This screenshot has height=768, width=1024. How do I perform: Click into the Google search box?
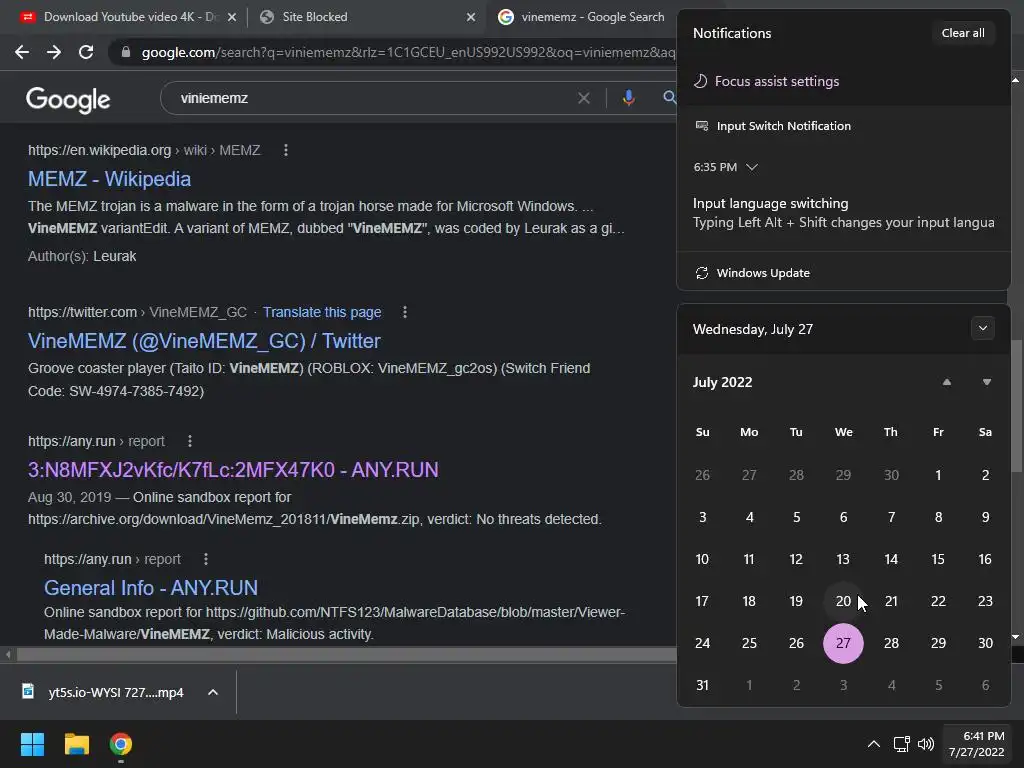click(372, 98)
